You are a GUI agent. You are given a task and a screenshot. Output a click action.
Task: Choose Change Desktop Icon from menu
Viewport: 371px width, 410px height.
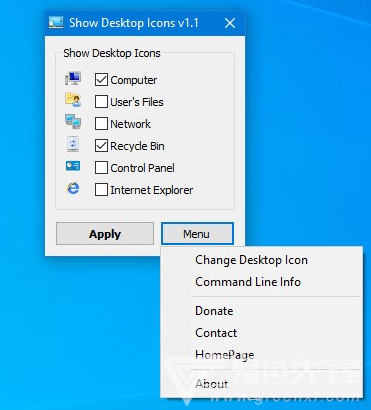[x=262, y=260]
